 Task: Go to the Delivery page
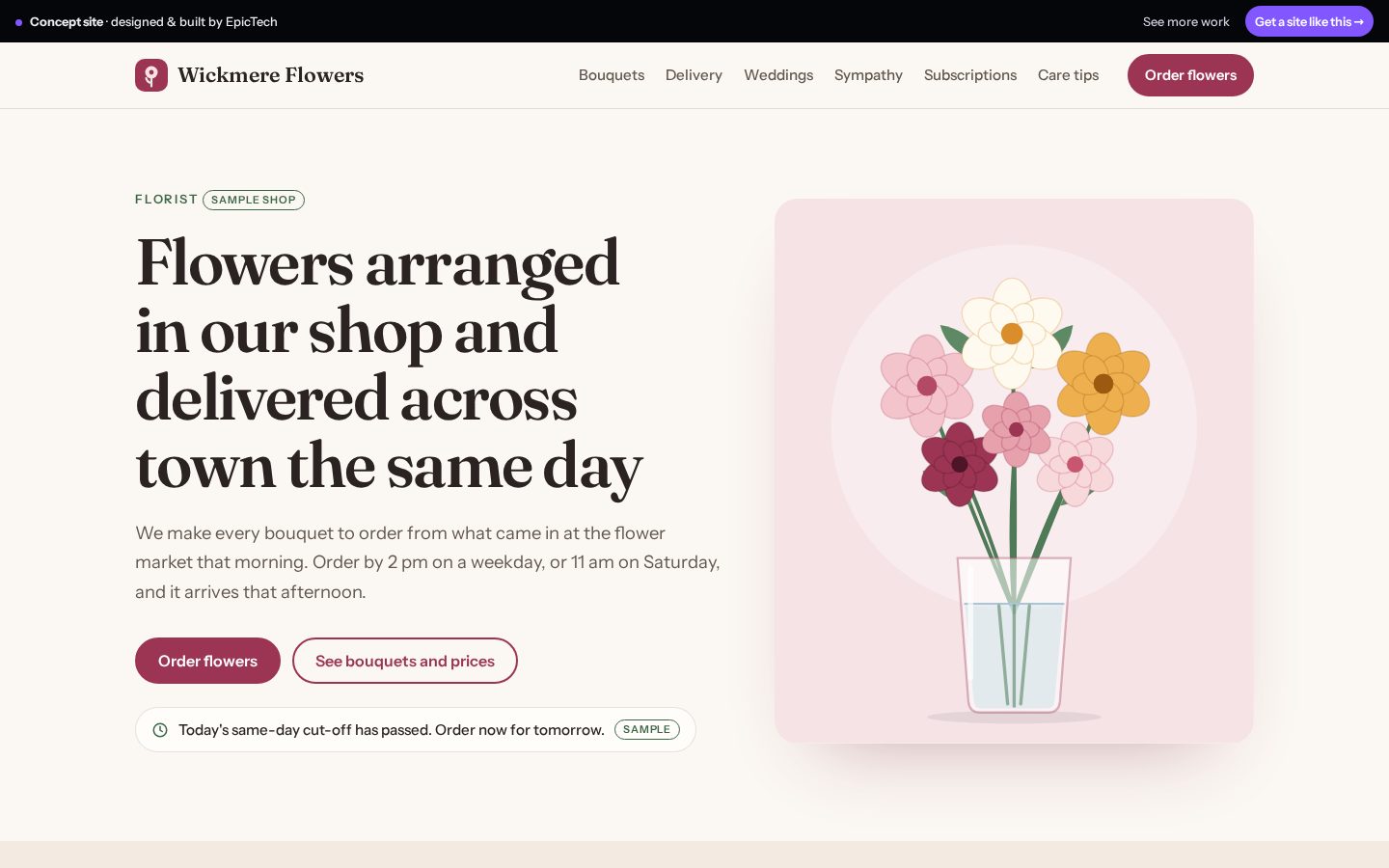pos(694,75)
